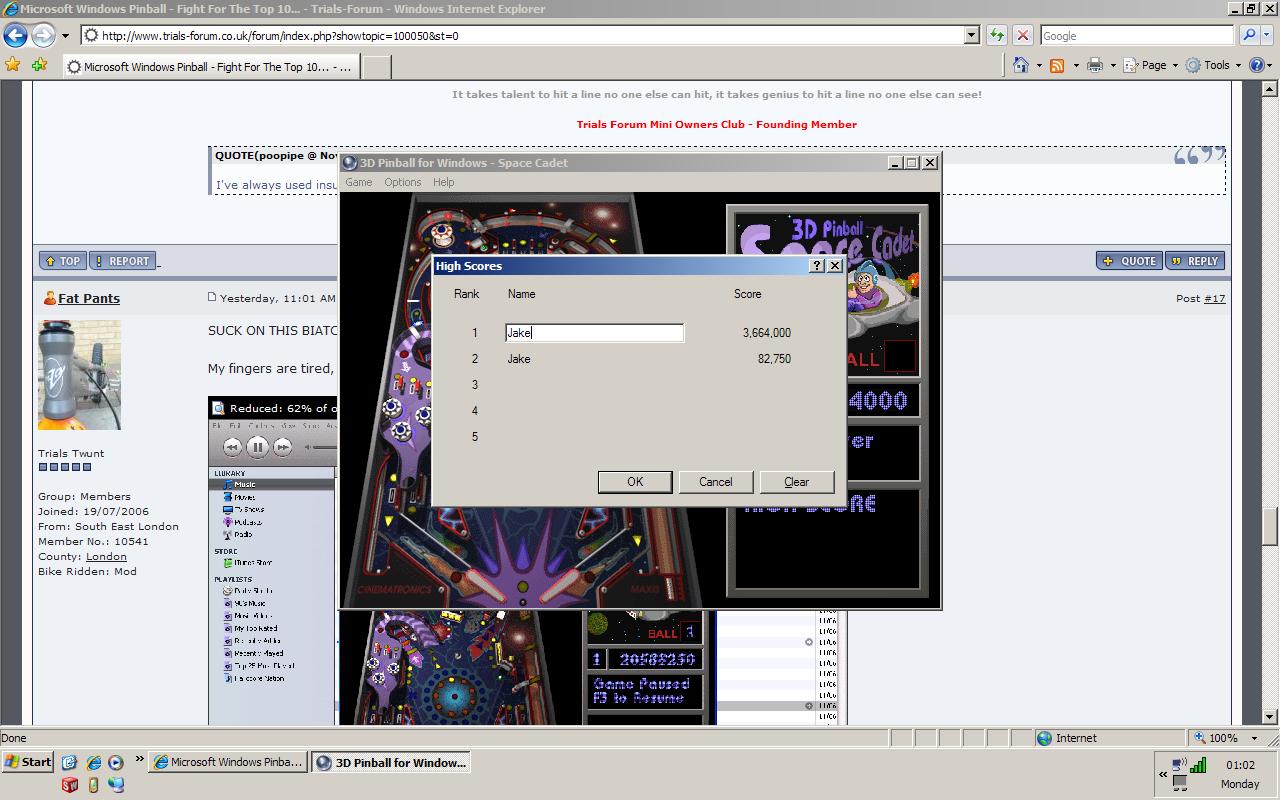Launch Internet Explorer from quick launch
This screenshot has height=800, width=1280.
(x=93, y=762)
